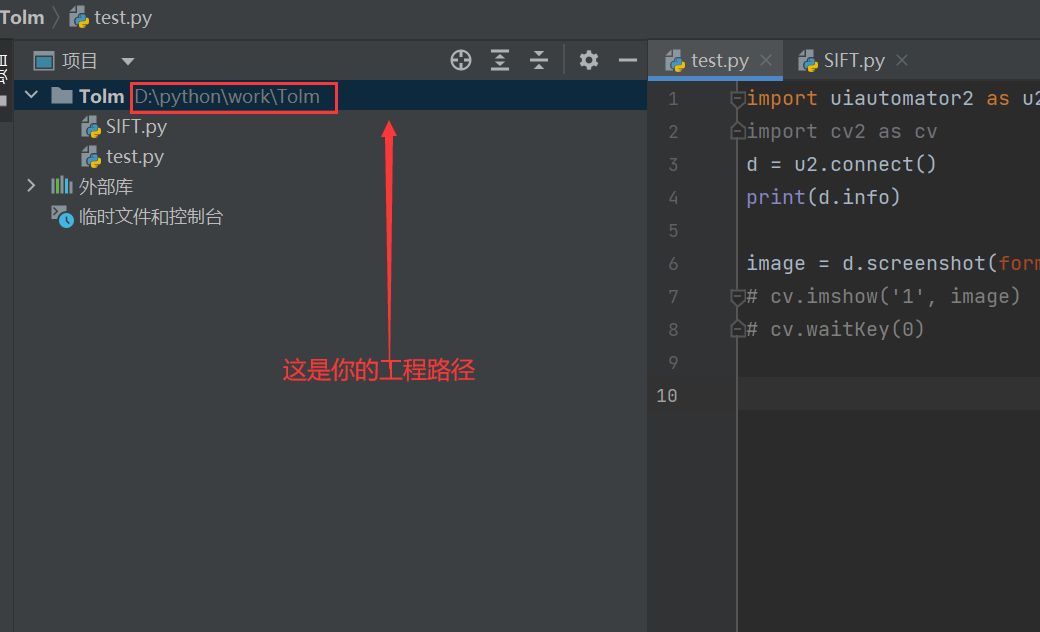
Task: Click the locate/select opened file crosshair icon
Action: tap(460, 60)
